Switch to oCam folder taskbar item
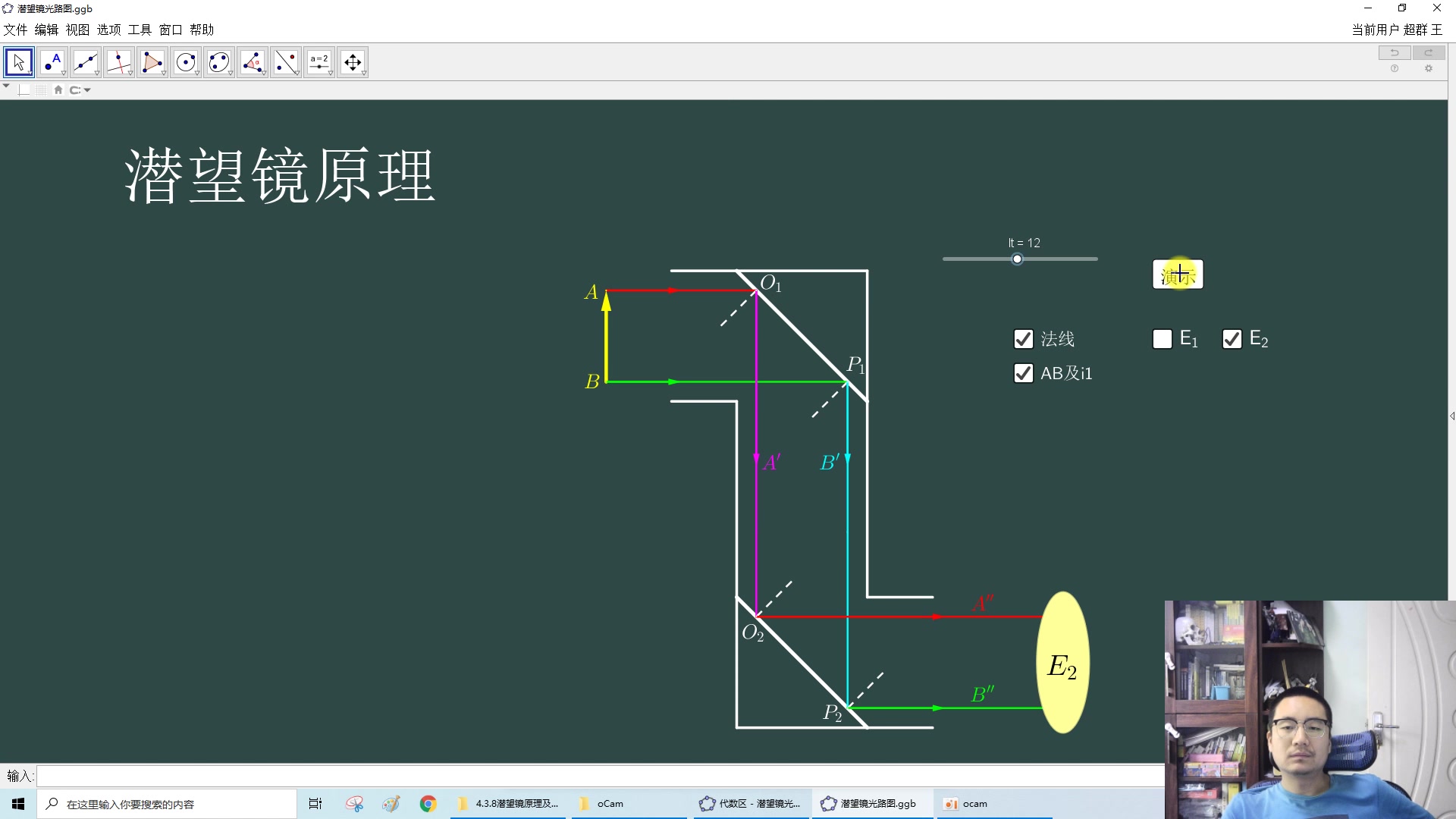 click(x=629, y=804)
